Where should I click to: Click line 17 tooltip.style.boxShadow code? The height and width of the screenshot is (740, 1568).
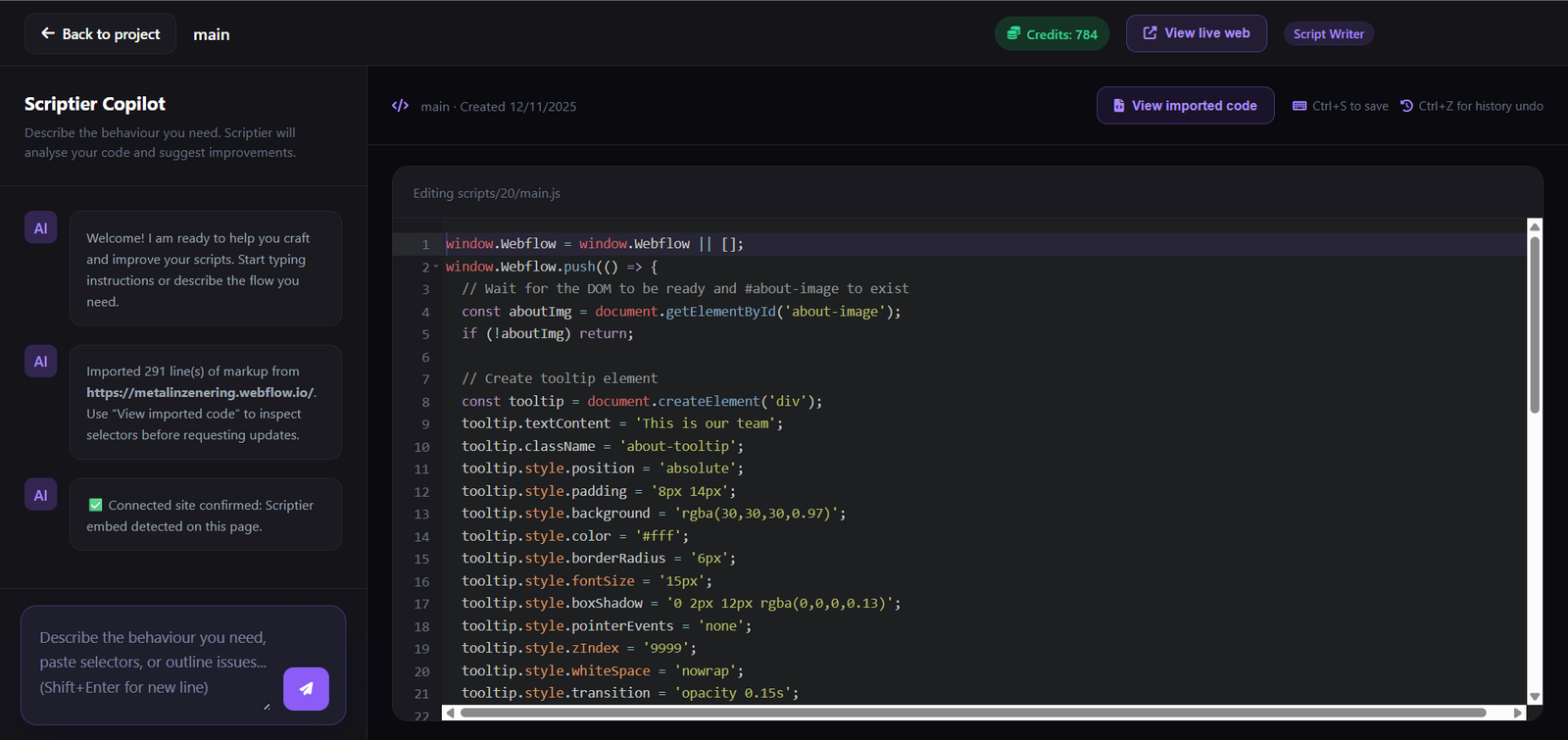coord(681,604)
